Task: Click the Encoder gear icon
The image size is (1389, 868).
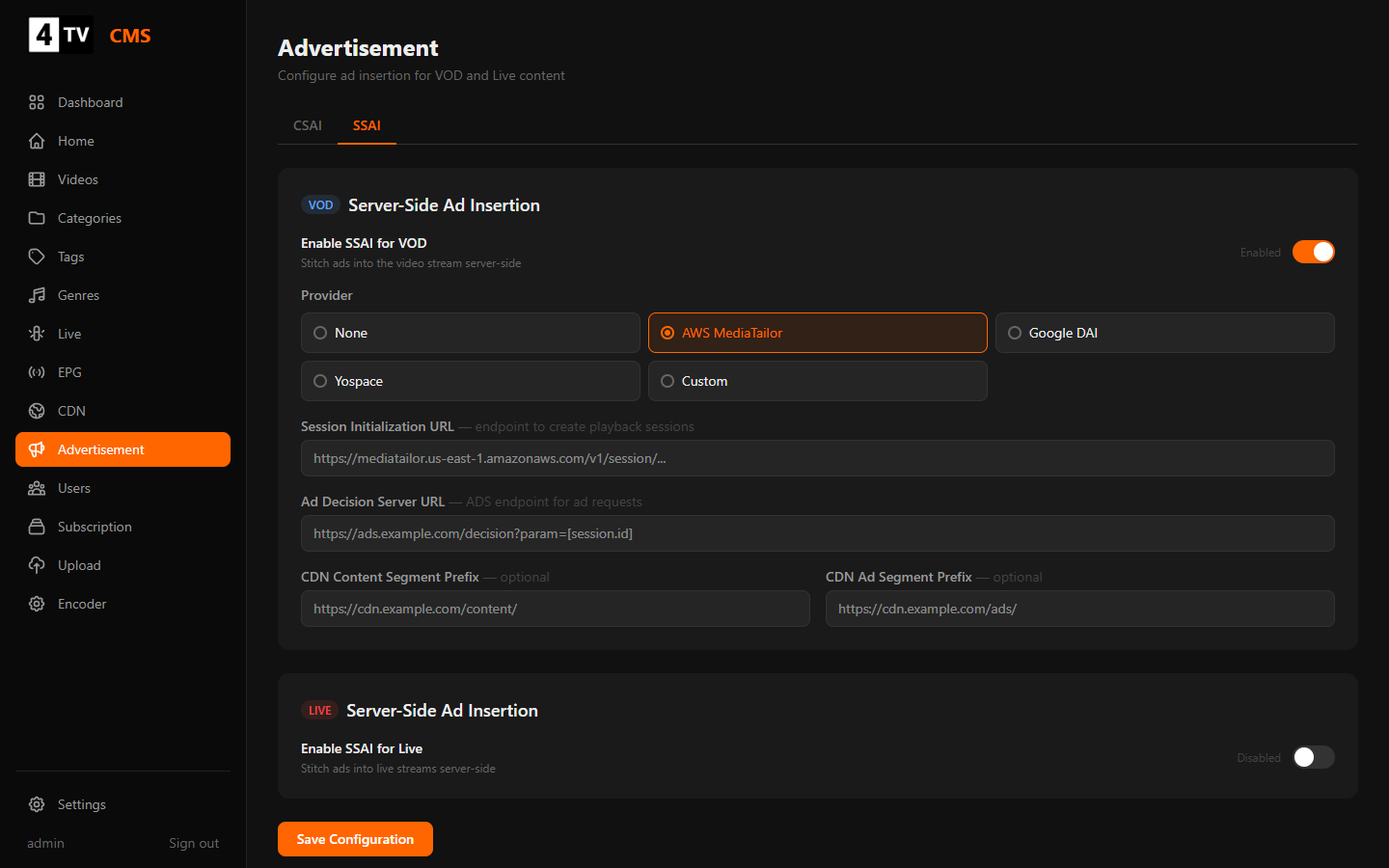Action: [37, 604]
